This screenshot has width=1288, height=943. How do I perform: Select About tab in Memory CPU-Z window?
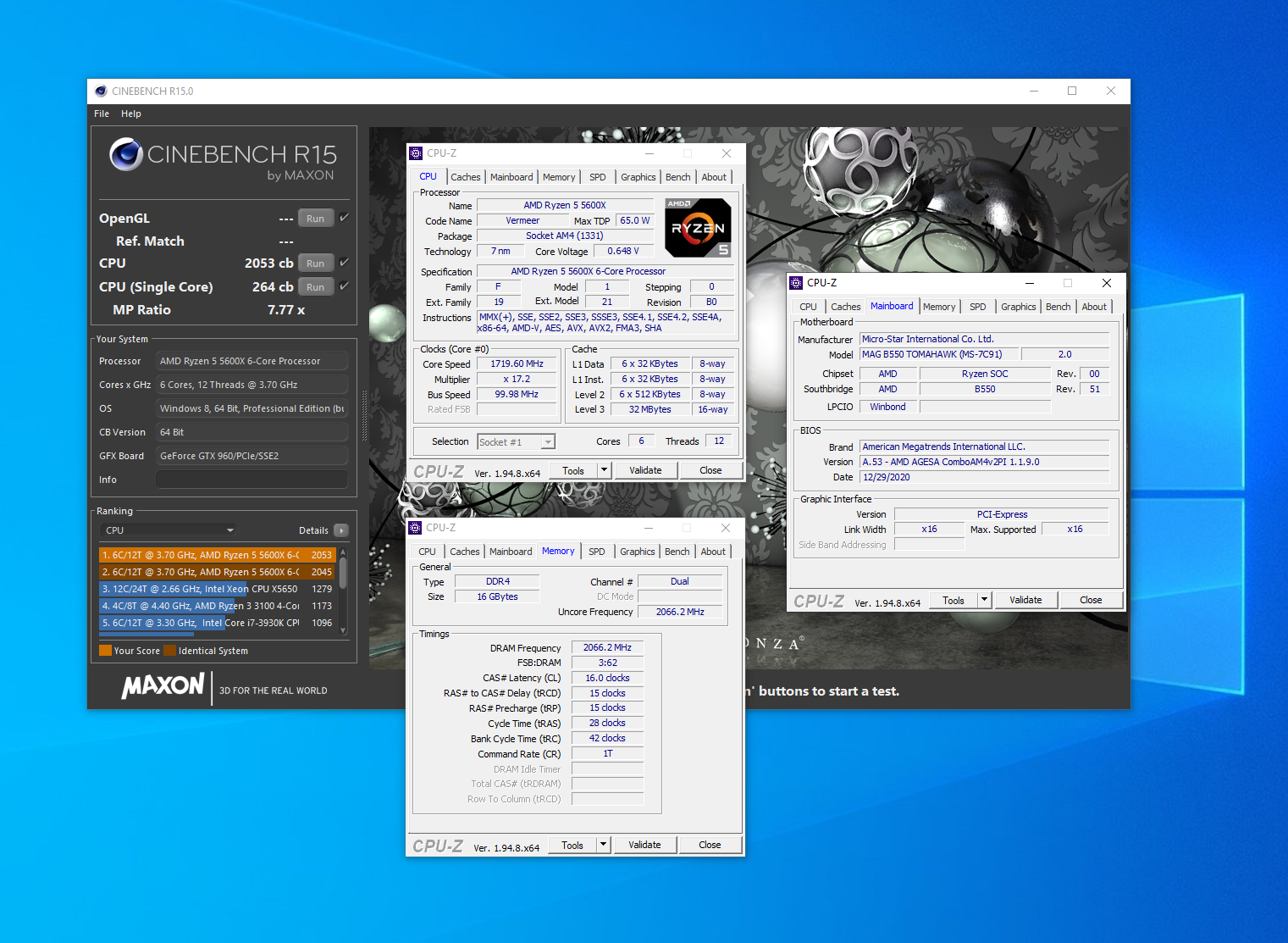tap(713, 552)
